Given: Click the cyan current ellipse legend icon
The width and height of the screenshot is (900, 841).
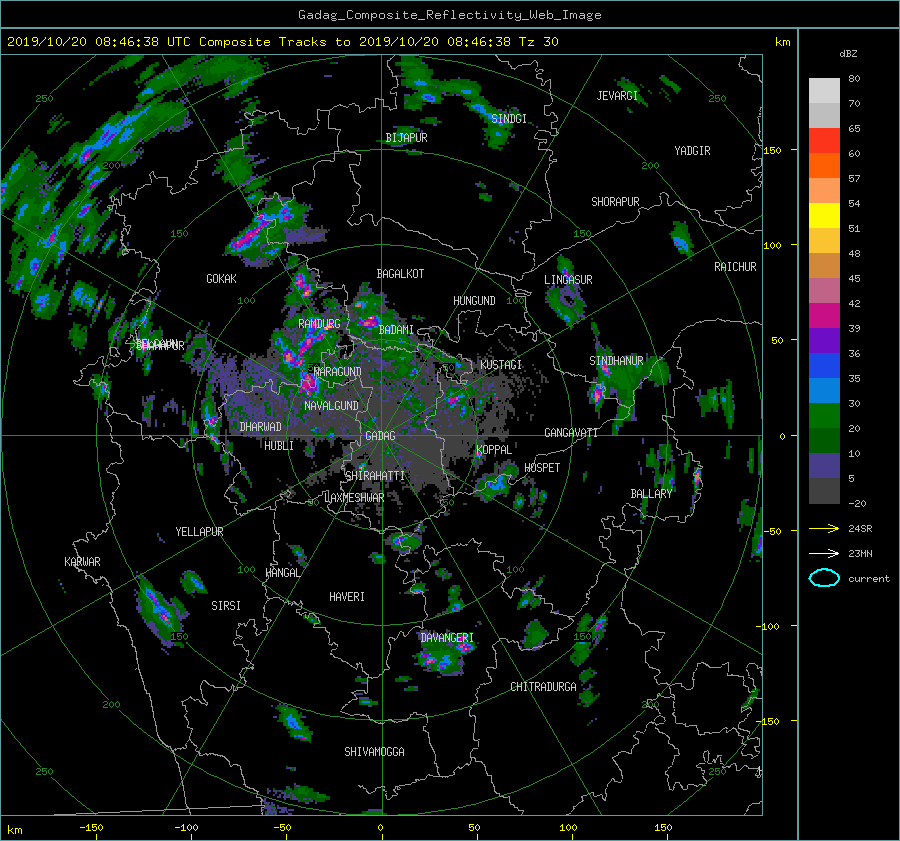Looking at the screenshot, I should pyautogui.click(x=824, y=578).
